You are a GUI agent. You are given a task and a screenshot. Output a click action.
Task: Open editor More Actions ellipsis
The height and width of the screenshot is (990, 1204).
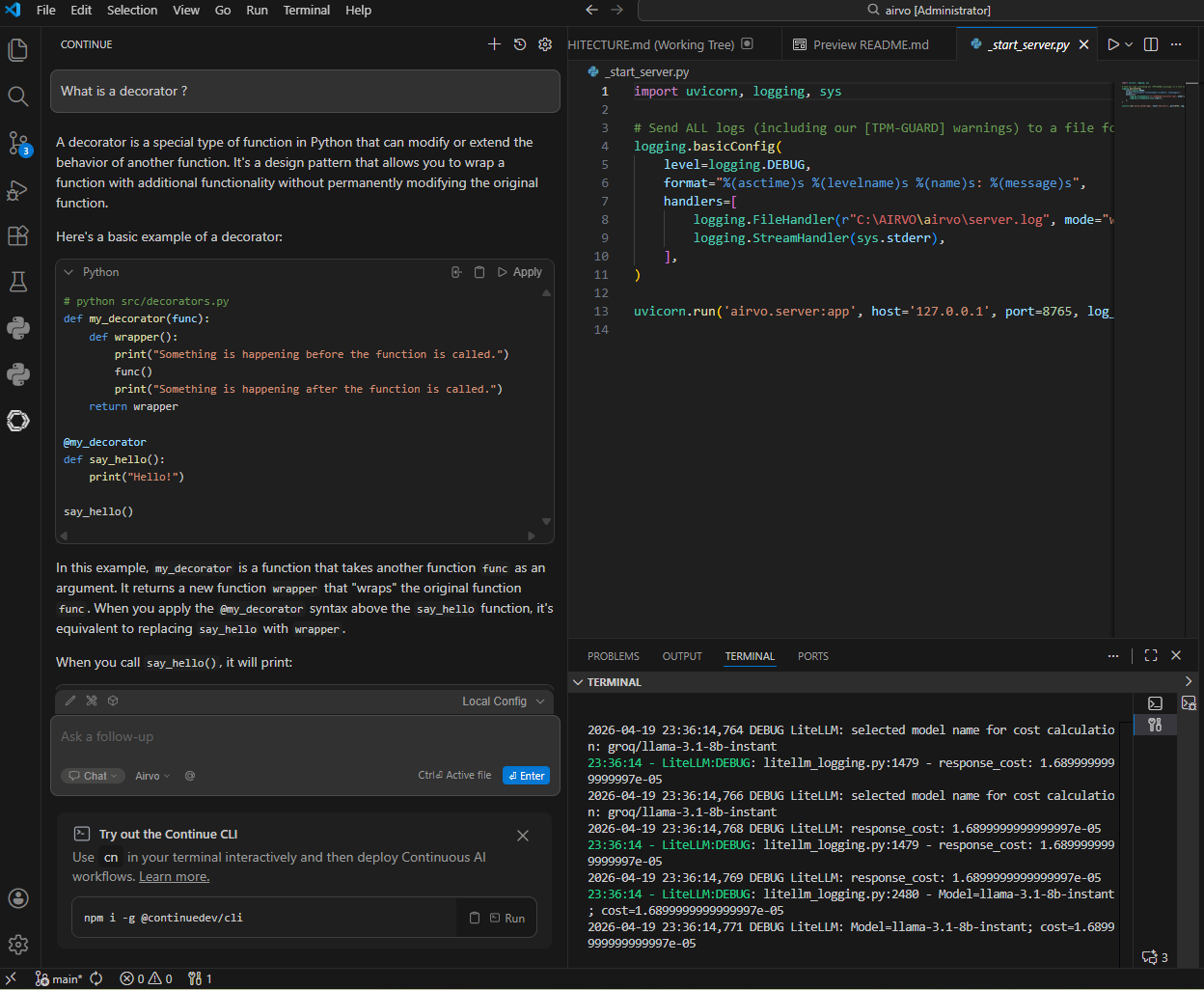1176,44
